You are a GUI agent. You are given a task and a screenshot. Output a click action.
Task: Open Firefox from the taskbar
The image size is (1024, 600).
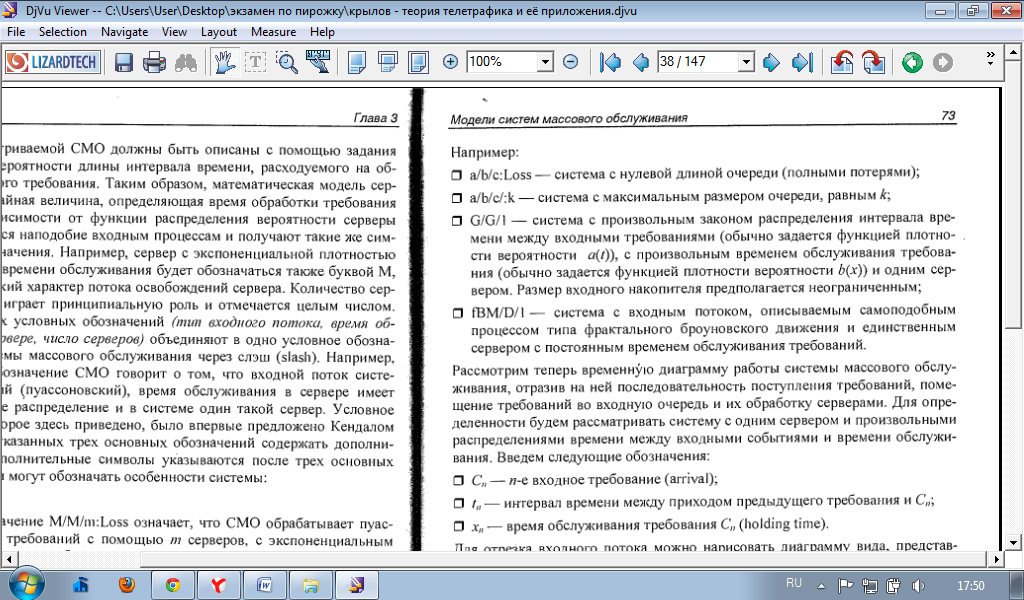coord(127,584)
